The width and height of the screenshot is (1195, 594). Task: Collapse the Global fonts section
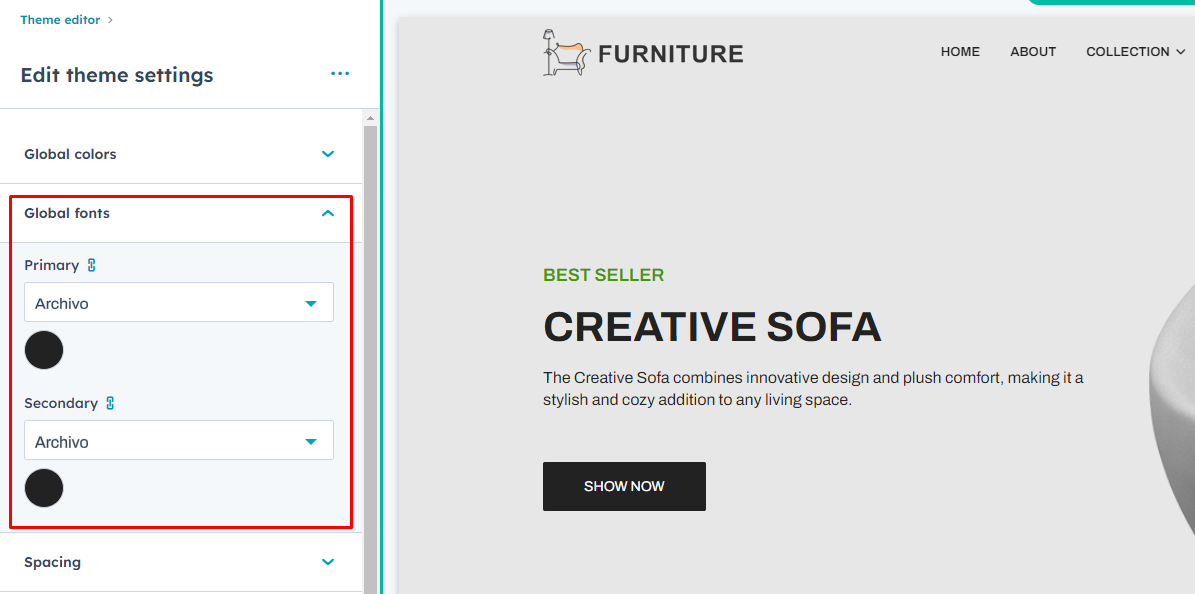[328, 213]
